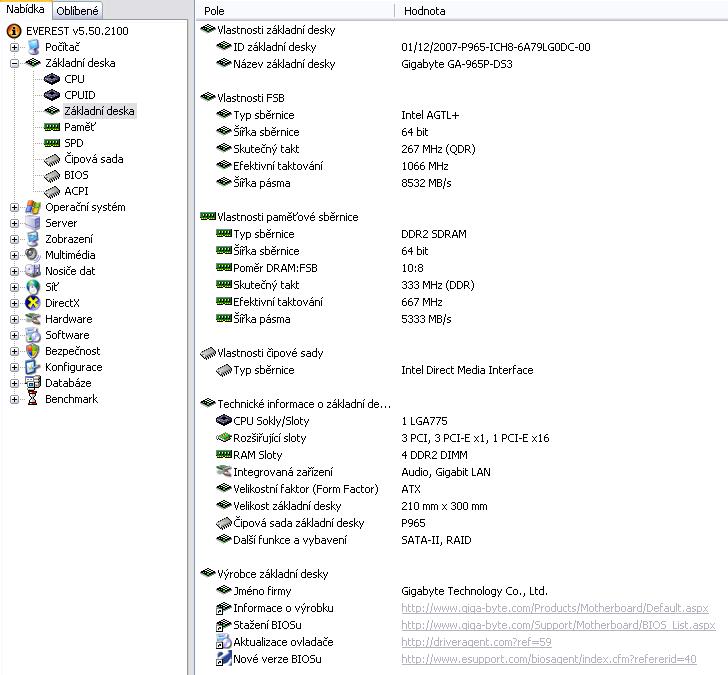Expand the Multimédia tree node
Screen dimensions: 728x675
[14, 255]
